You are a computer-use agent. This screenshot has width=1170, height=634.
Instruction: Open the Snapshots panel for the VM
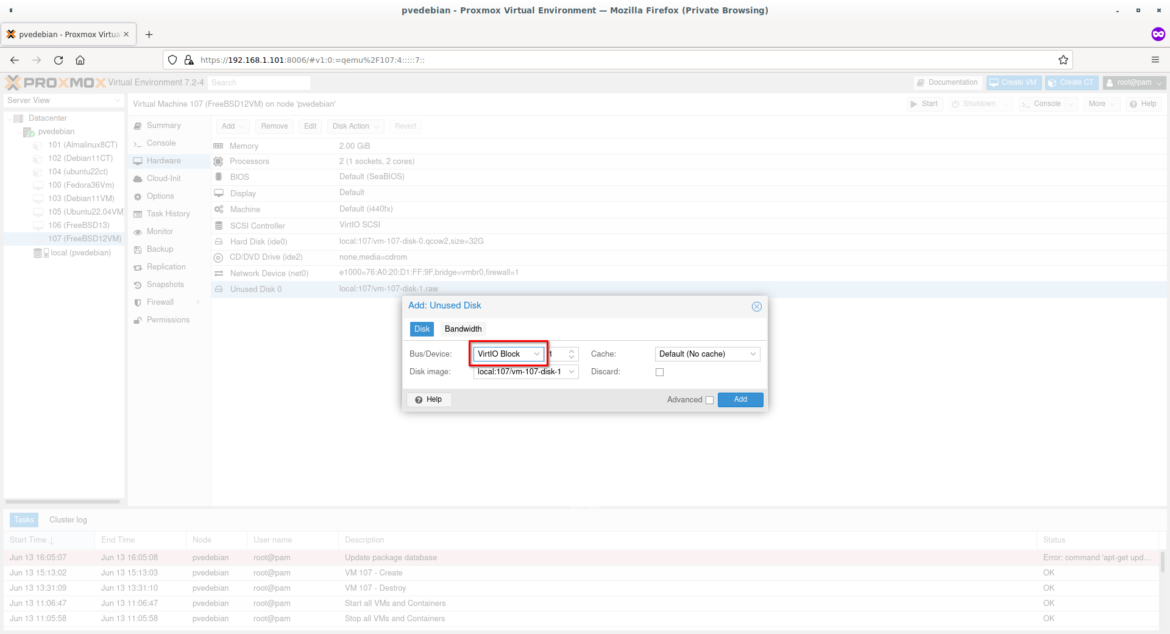click(168, 283)
